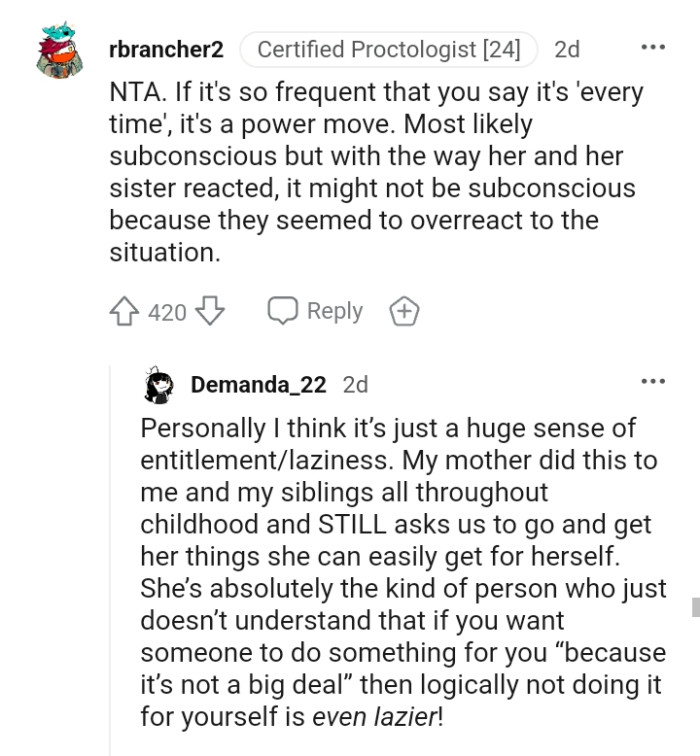Downvote rbrancher2's comment
The height and width of the screenshot is (756, 700).
tap(210, 312)
